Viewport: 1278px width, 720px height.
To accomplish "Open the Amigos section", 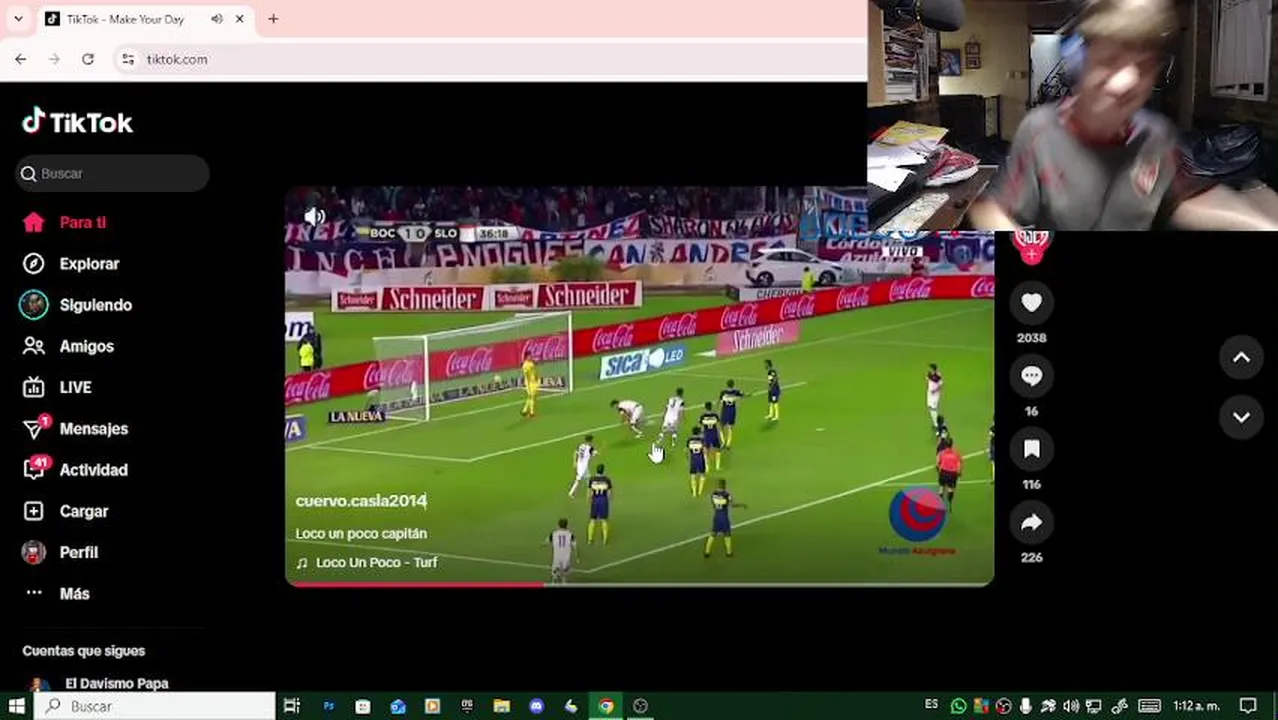I will tap(69, 346).
